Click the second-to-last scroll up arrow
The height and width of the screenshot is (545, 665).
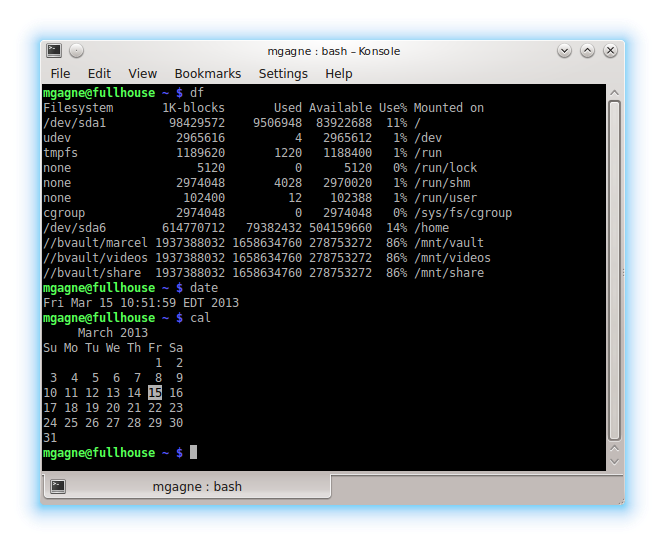tap(615, 449)
